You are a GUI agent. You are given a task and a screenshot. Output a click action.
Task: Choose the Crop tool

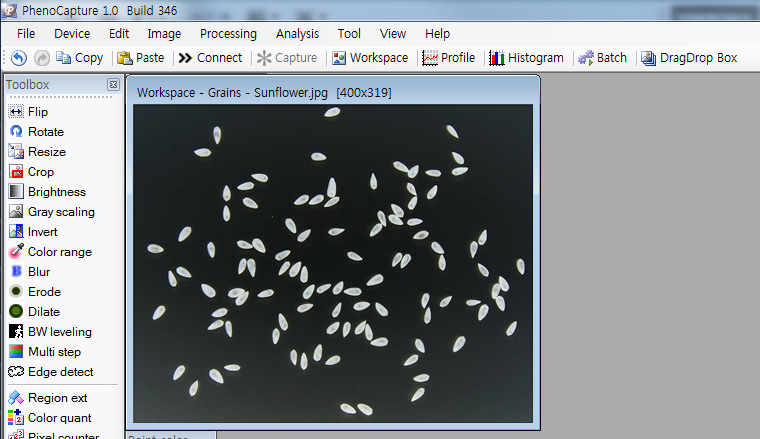(40, 172)
